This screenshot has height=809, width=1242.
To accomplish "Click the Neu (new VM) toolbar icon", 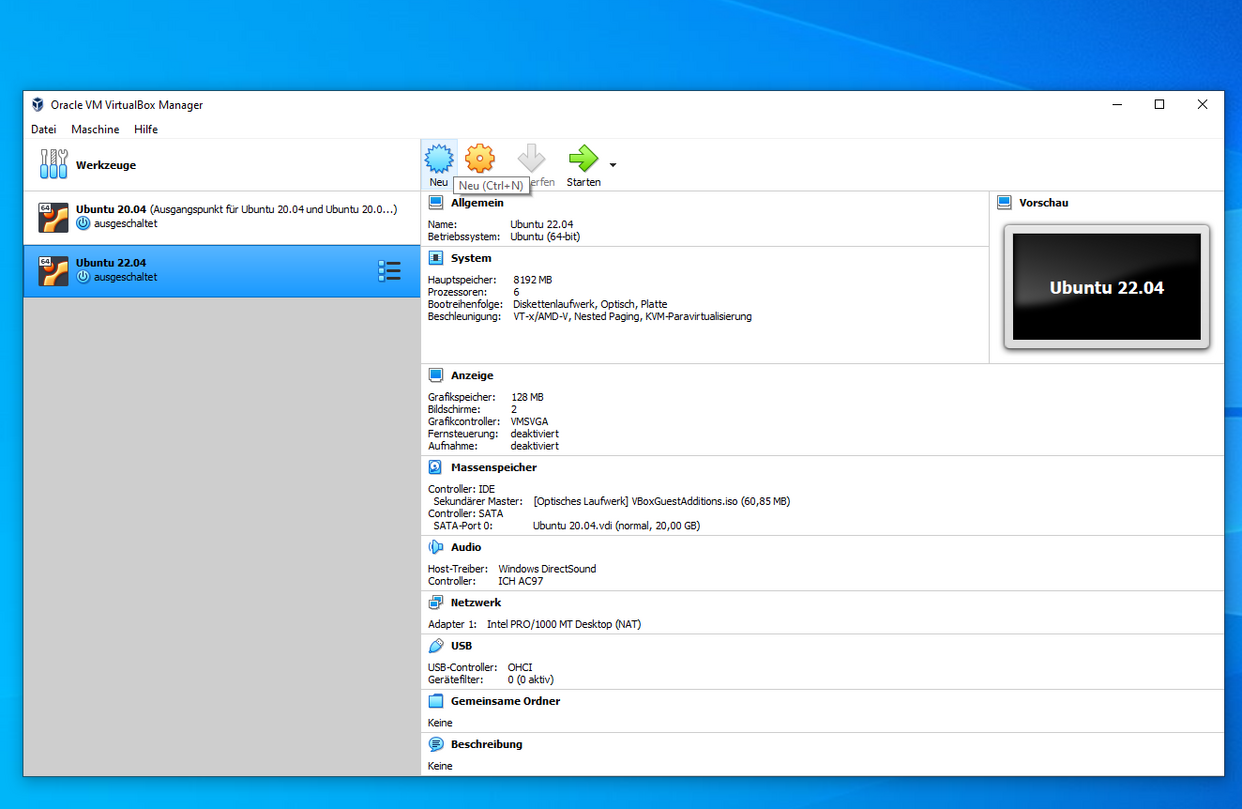I will (x=439, y=159).
